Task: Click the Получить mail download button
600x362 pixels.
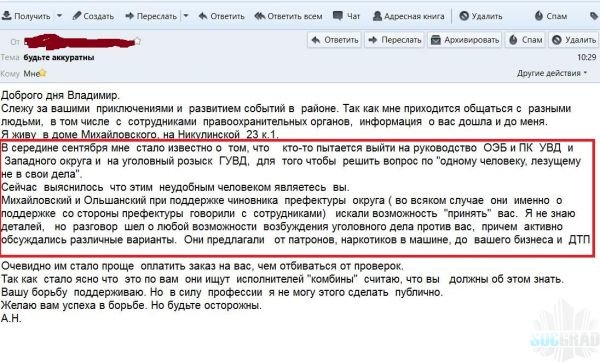Action: (x=26, y=16)
